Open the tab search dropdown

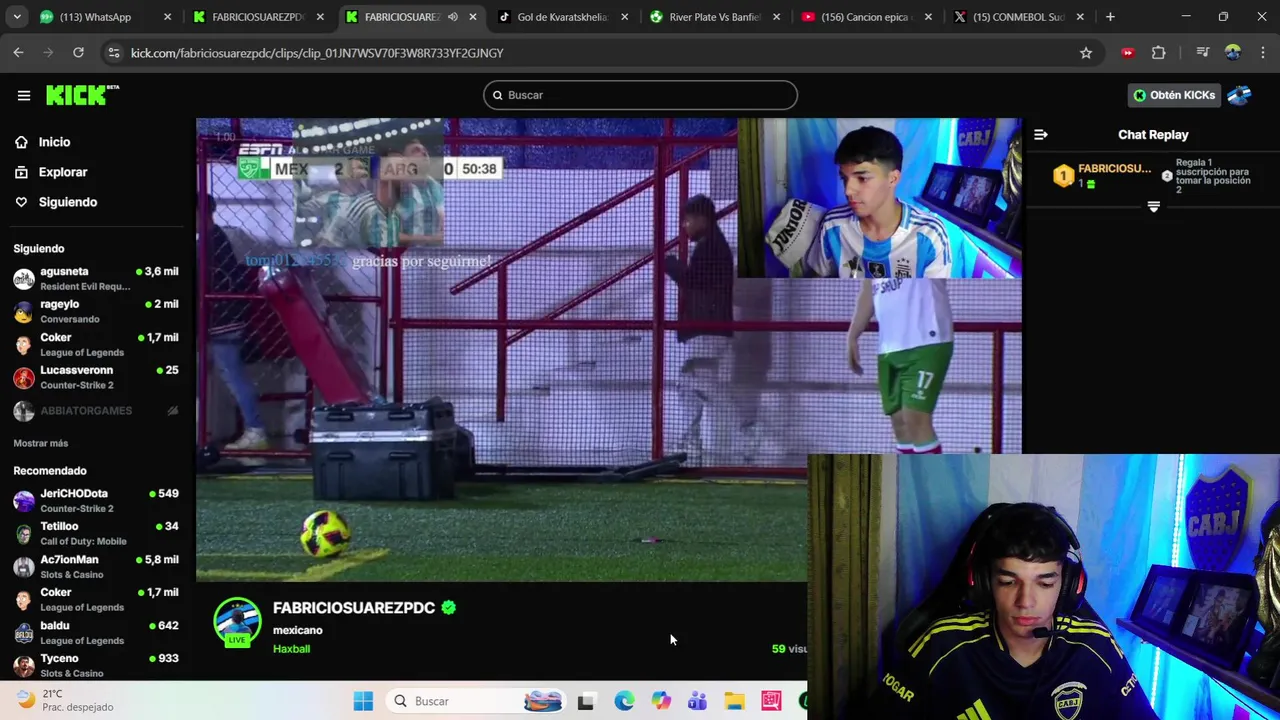[19, 17]
